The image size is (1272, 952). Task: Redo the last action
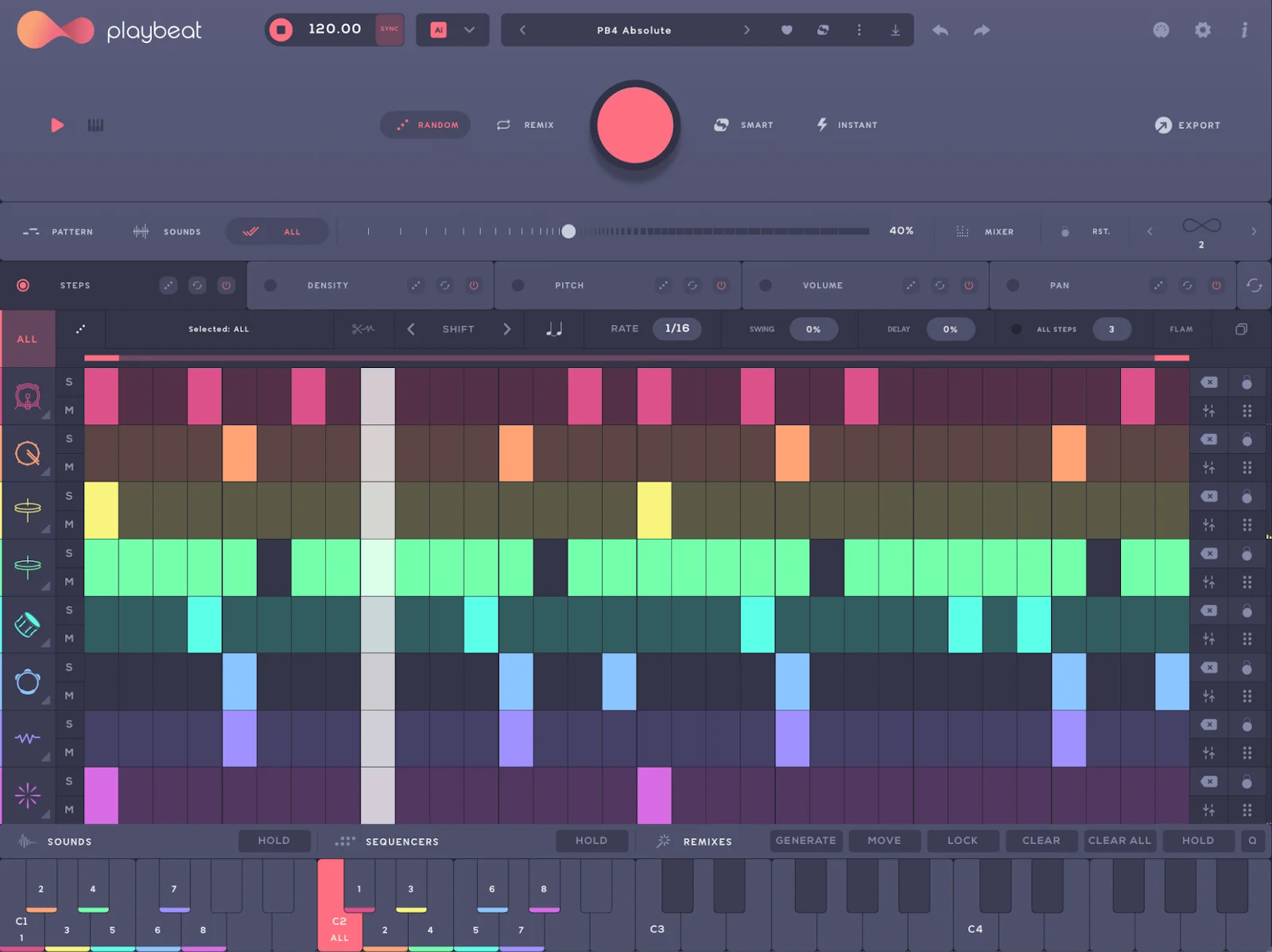point(982,30)
